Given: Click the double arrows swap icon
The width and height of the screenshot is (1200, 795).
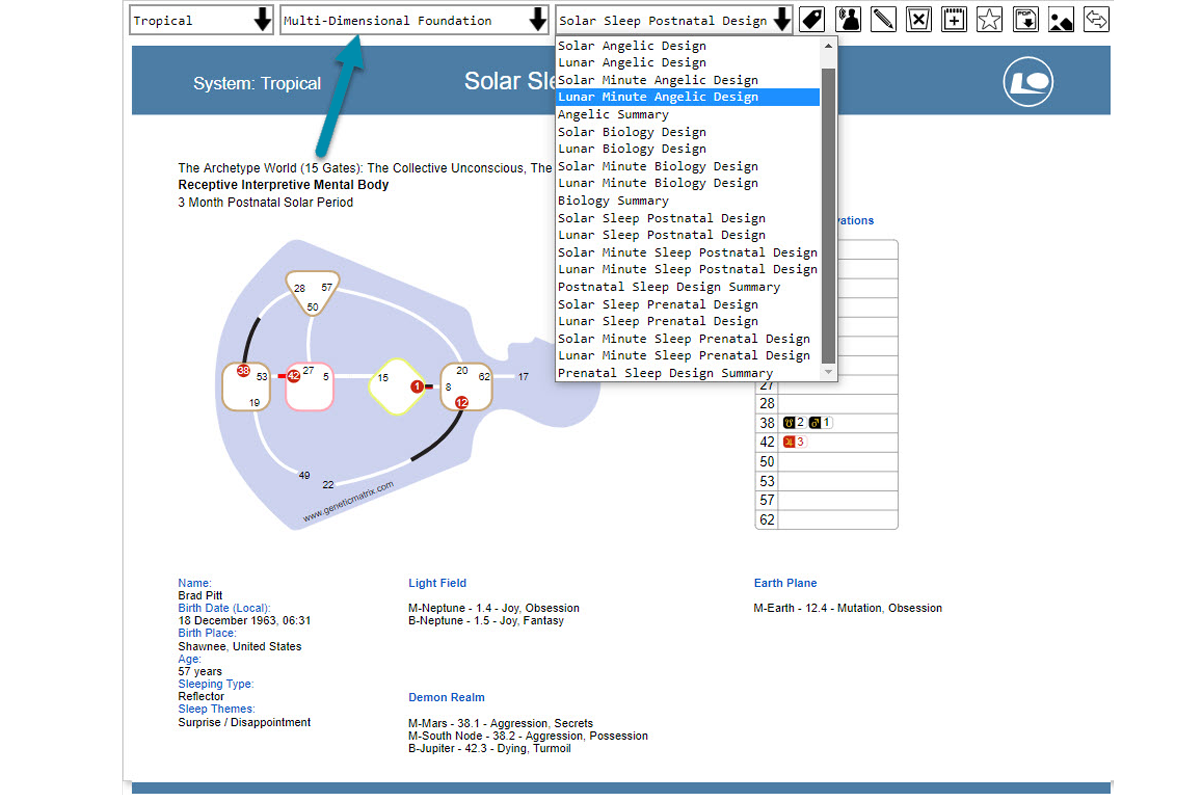Looking at the screenshot, I should 1096,19.
